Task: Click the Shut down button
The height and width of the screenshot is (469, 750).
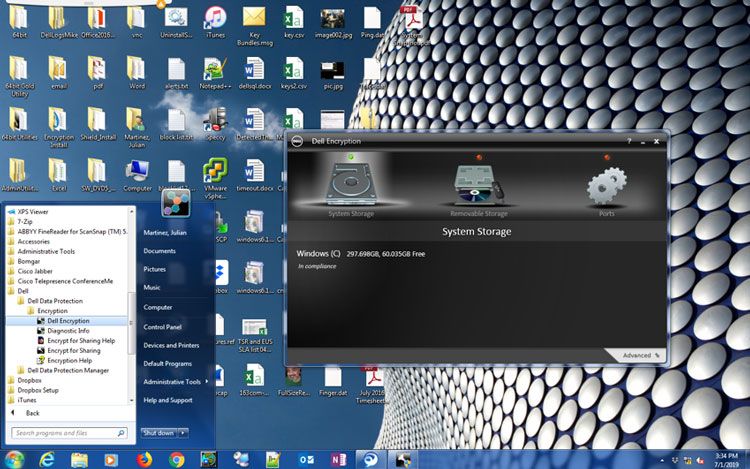Action: tap(159, 433)
